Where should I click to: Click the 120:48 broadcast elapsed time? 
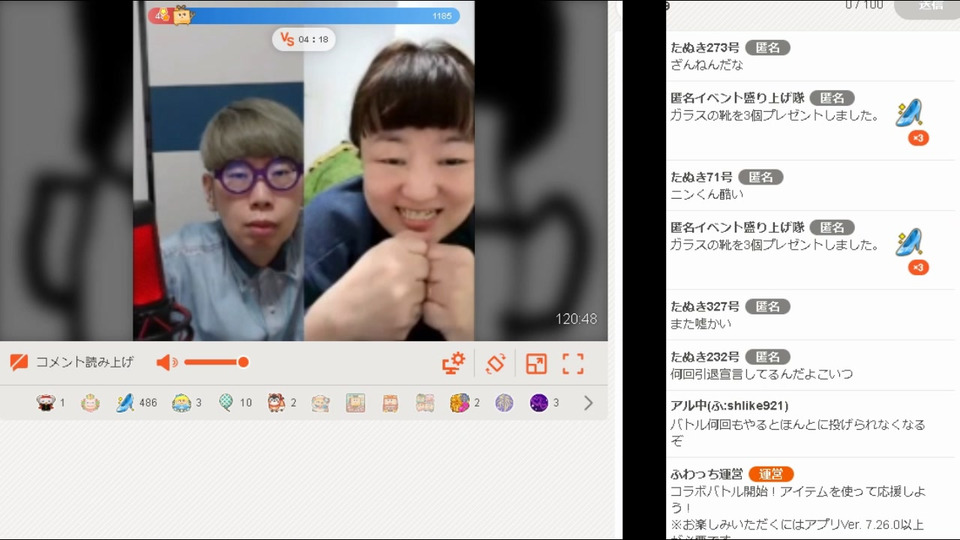tap(576, 319)
